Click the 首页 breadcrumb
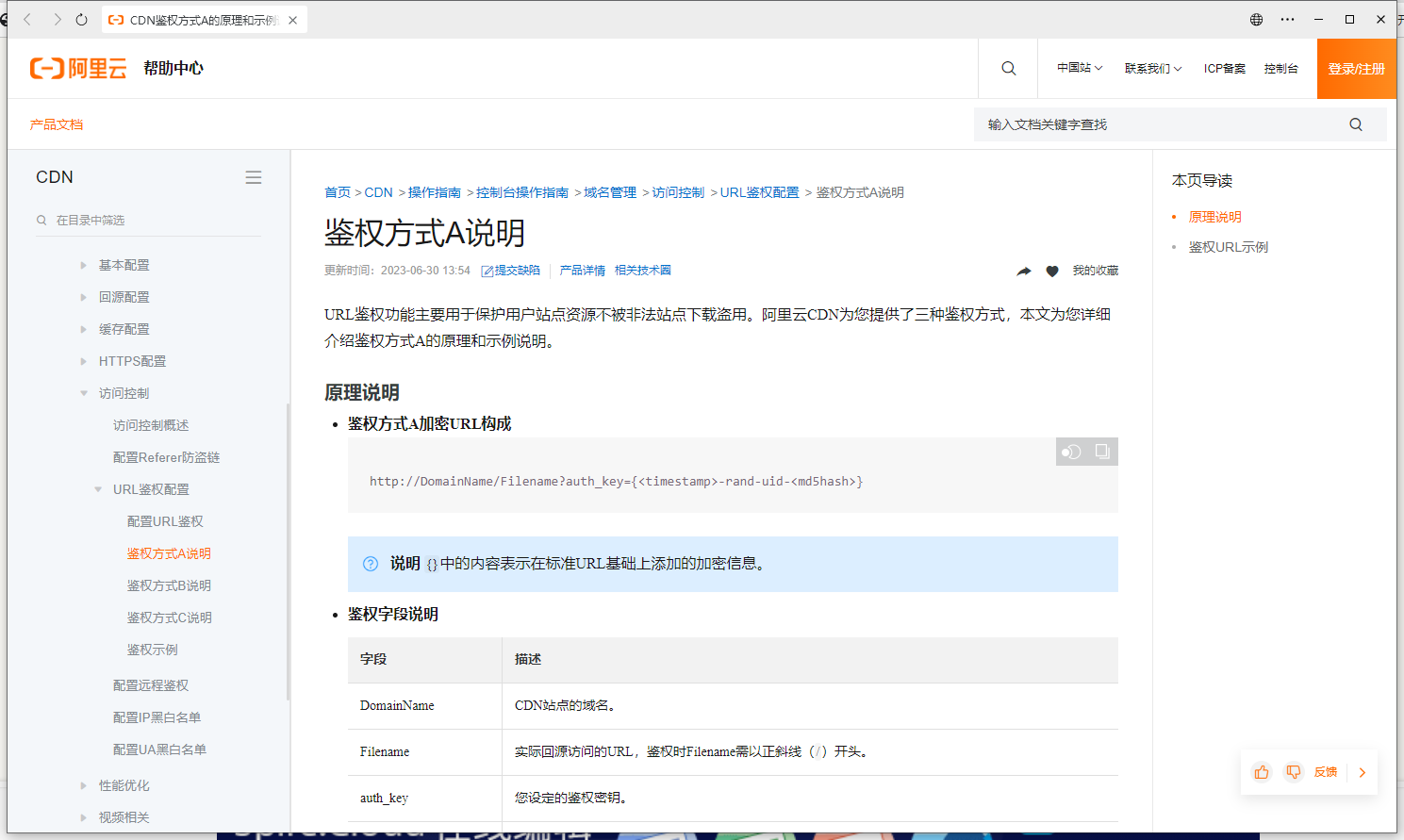The height and width of the screenshot is (840, 1404). pyautogui.click(x=338, y=192)
